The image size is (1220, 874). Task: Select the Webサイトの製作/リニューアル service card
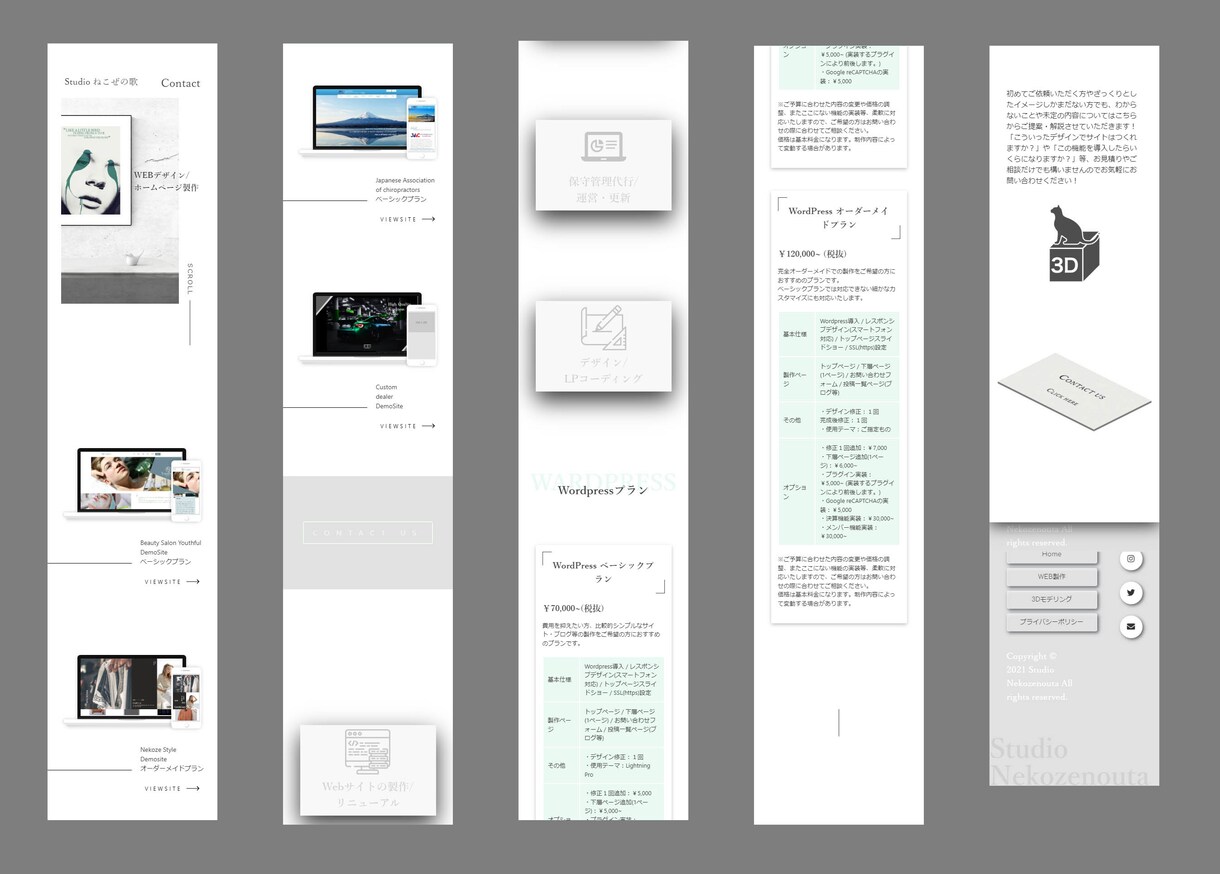[x=367, y=770]
